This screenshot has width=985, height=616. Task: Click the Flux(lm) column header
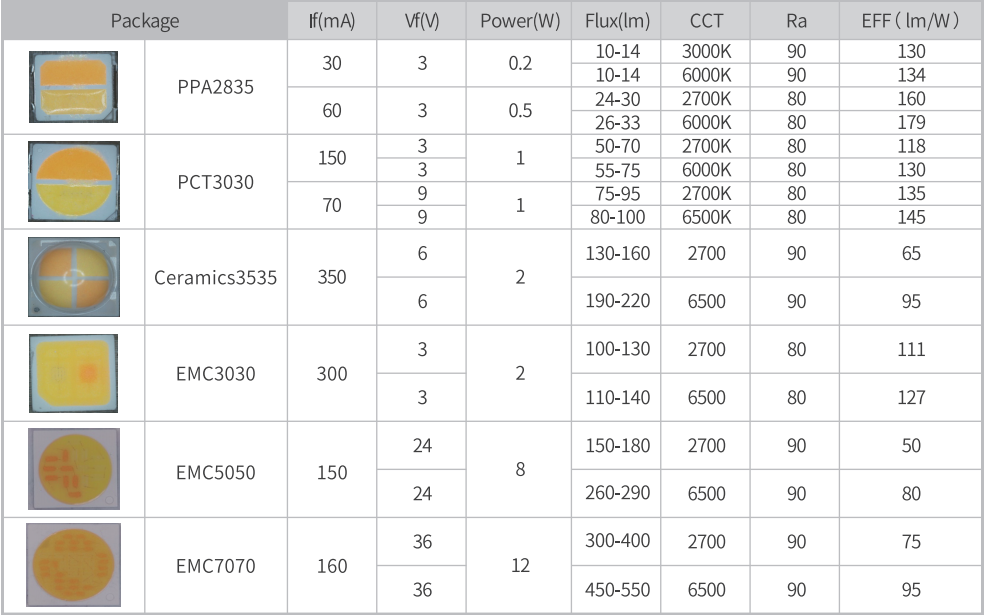point(617,20)
